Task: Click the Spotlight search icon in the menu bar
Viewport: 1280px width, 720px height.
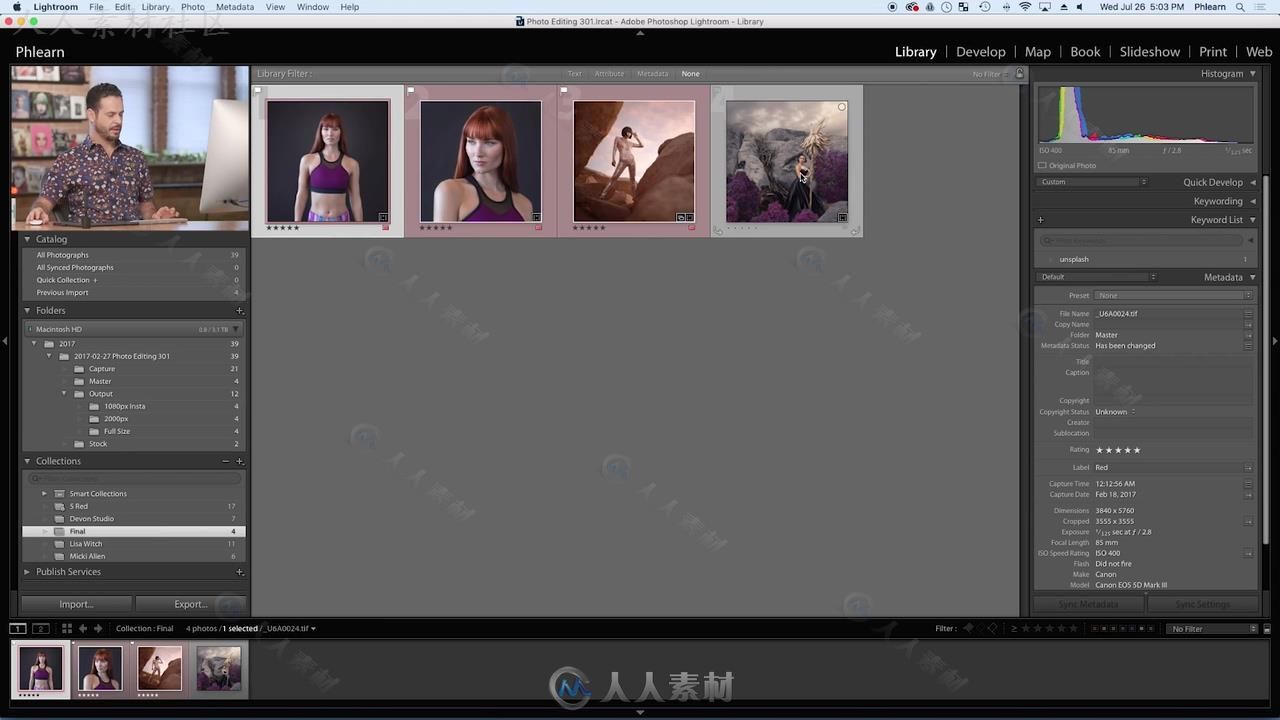Action: click(x=1241, y=7)
